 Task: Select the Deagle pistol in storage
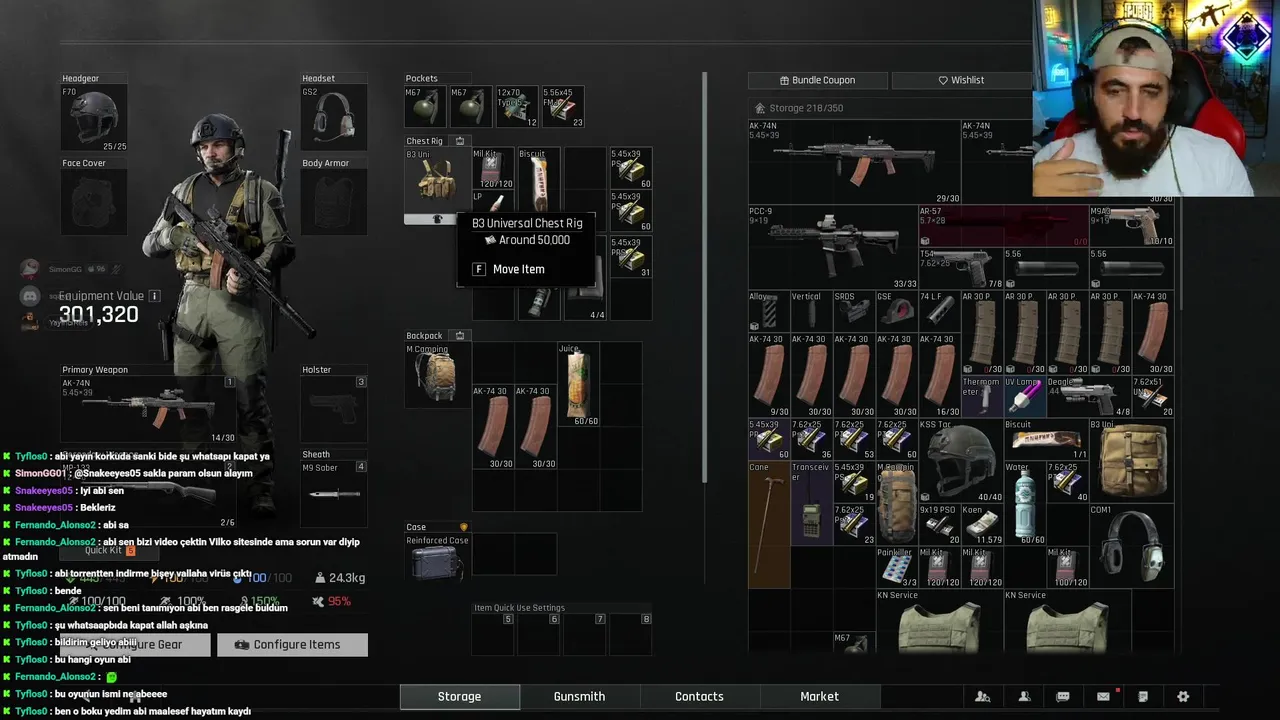(x=1088, y=396)
